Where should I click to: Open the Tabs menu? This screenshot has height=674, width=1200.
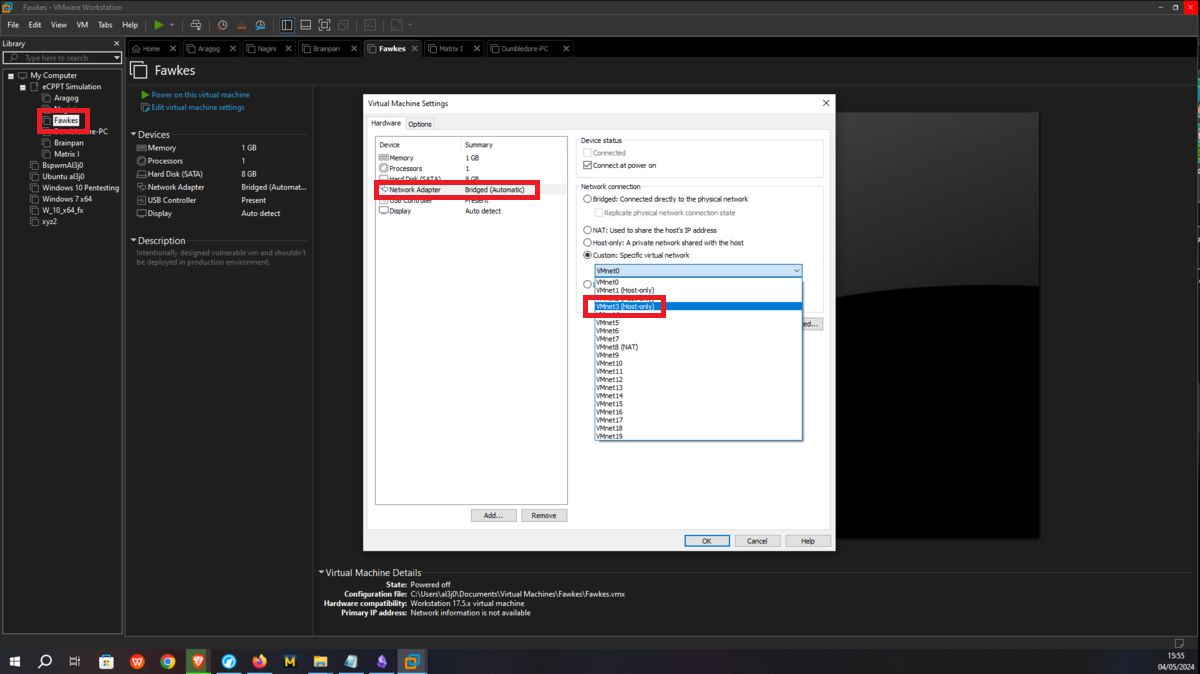105,24
